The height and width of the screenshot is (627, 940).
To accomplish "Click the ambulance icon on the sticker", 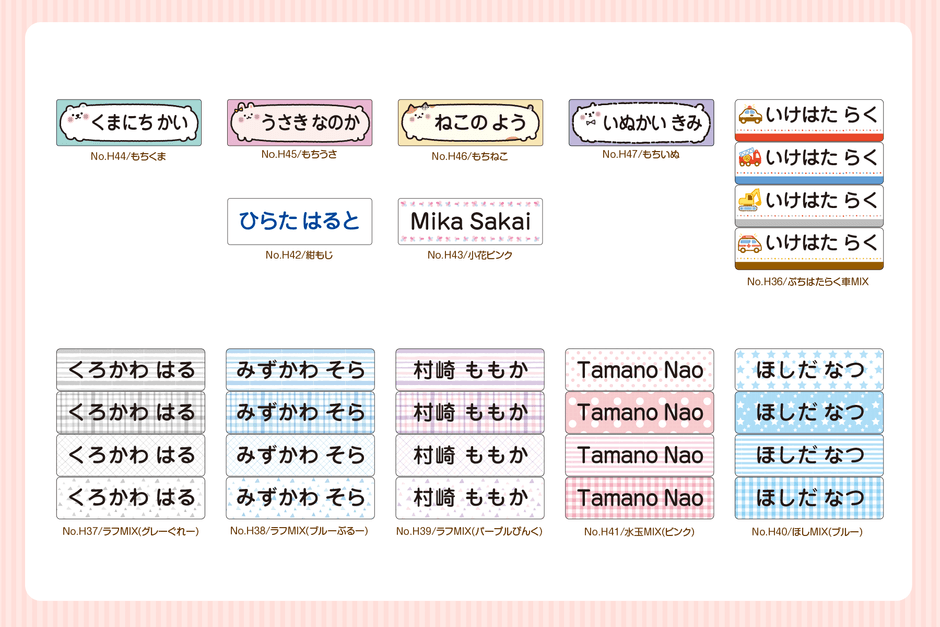I will click(x=750, y=243).
